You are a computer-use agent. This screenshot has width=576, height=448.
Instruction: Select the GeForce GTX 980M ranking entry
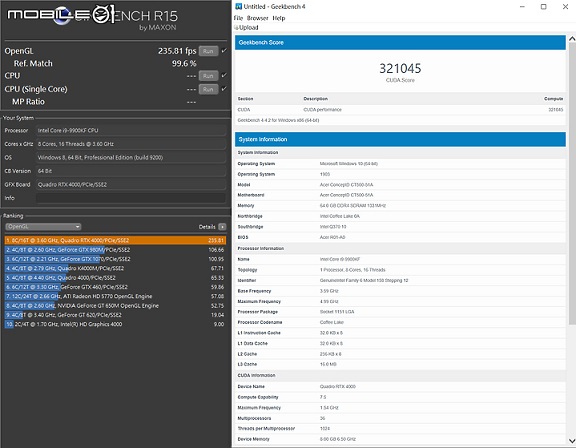(115, 250)
